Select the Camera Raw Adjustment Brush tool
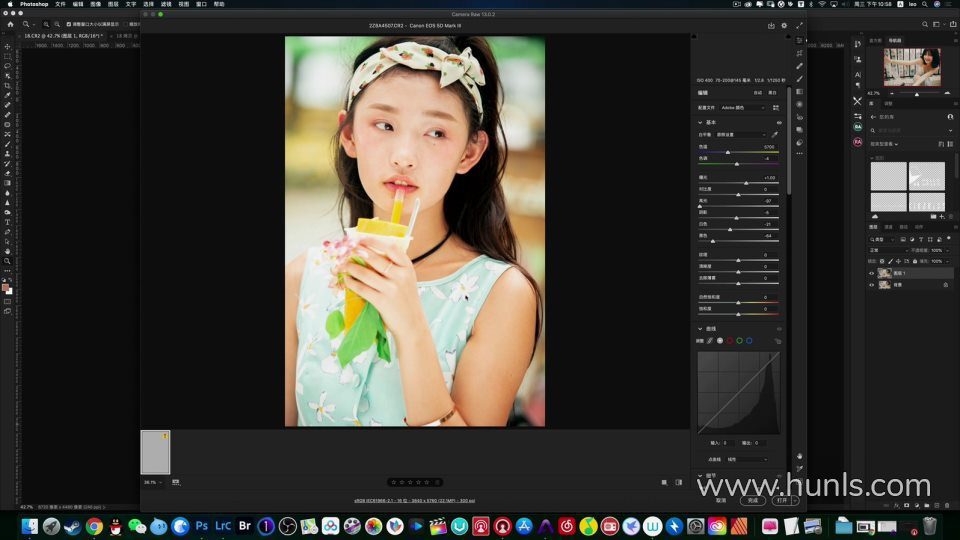960x540 pixels. pyautogui.click(x=800, y=79)
